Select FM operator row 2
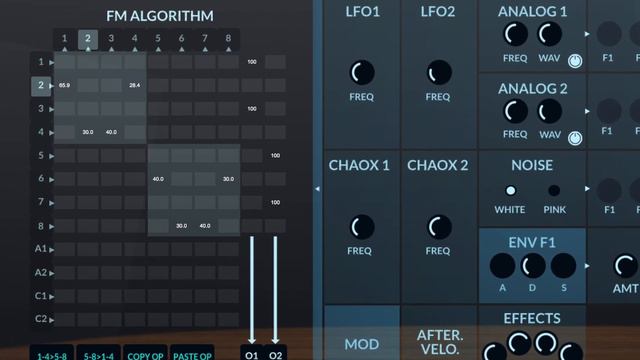Viewport: 640px width, 360px height. click(42, 86)
